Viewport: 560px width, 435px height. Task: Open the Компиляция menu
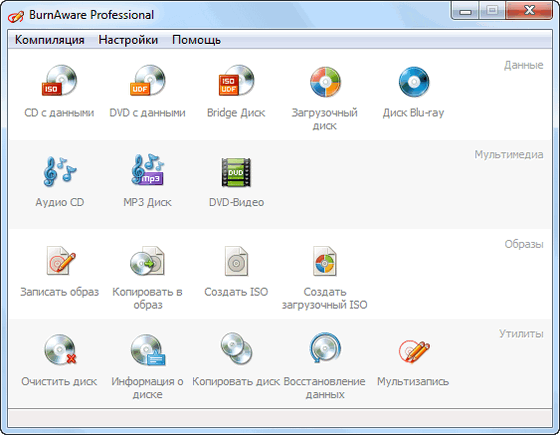(50, 40)
